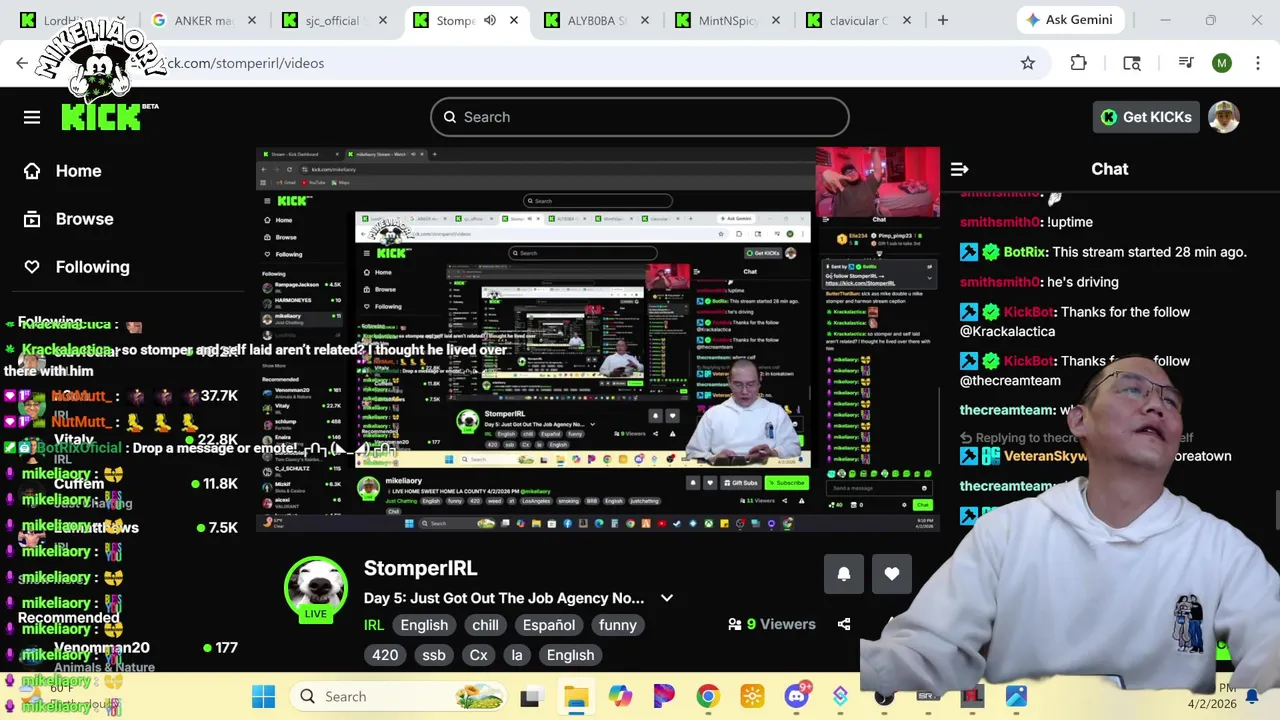Switch to the ANKER Google search tab
The width and height of the screenshot is (1280, 720).
tap(205, 20)
